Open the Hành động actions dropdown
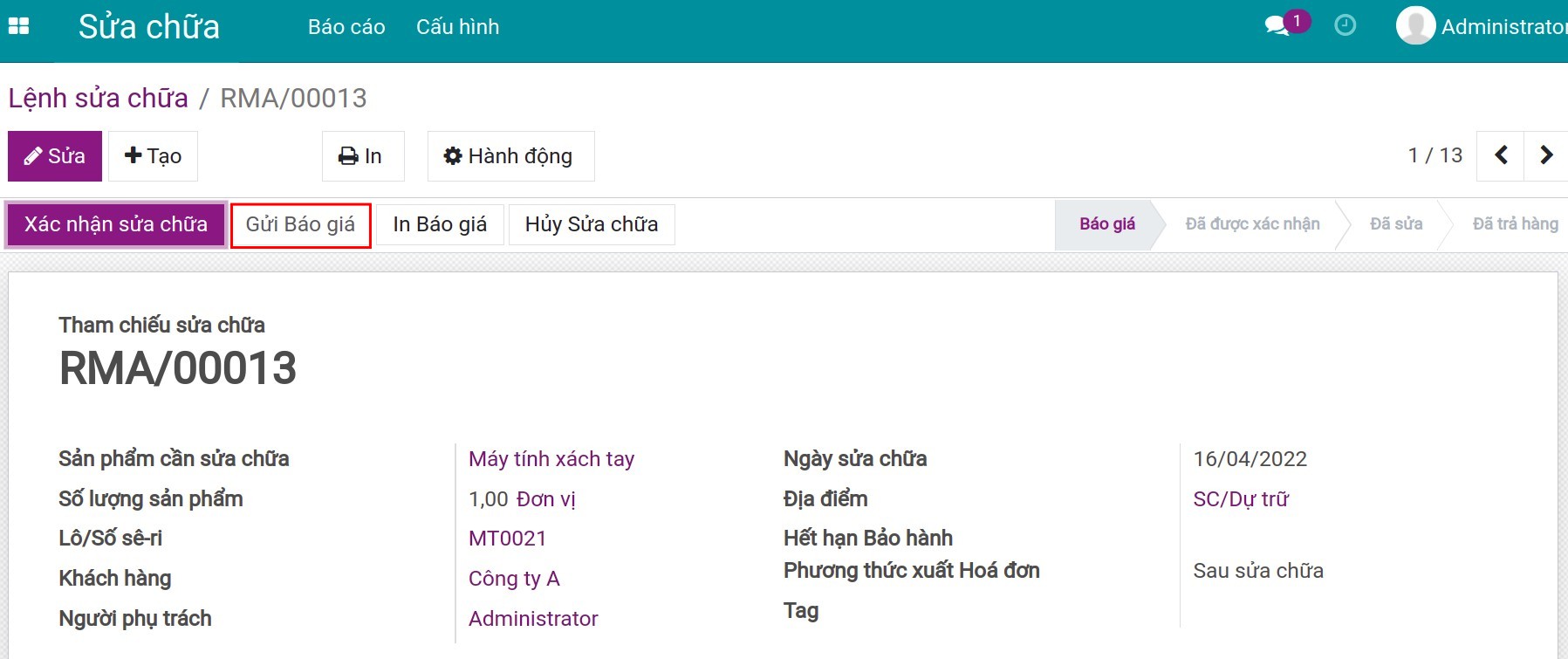The image size is (1568, 659). [510, 156]
